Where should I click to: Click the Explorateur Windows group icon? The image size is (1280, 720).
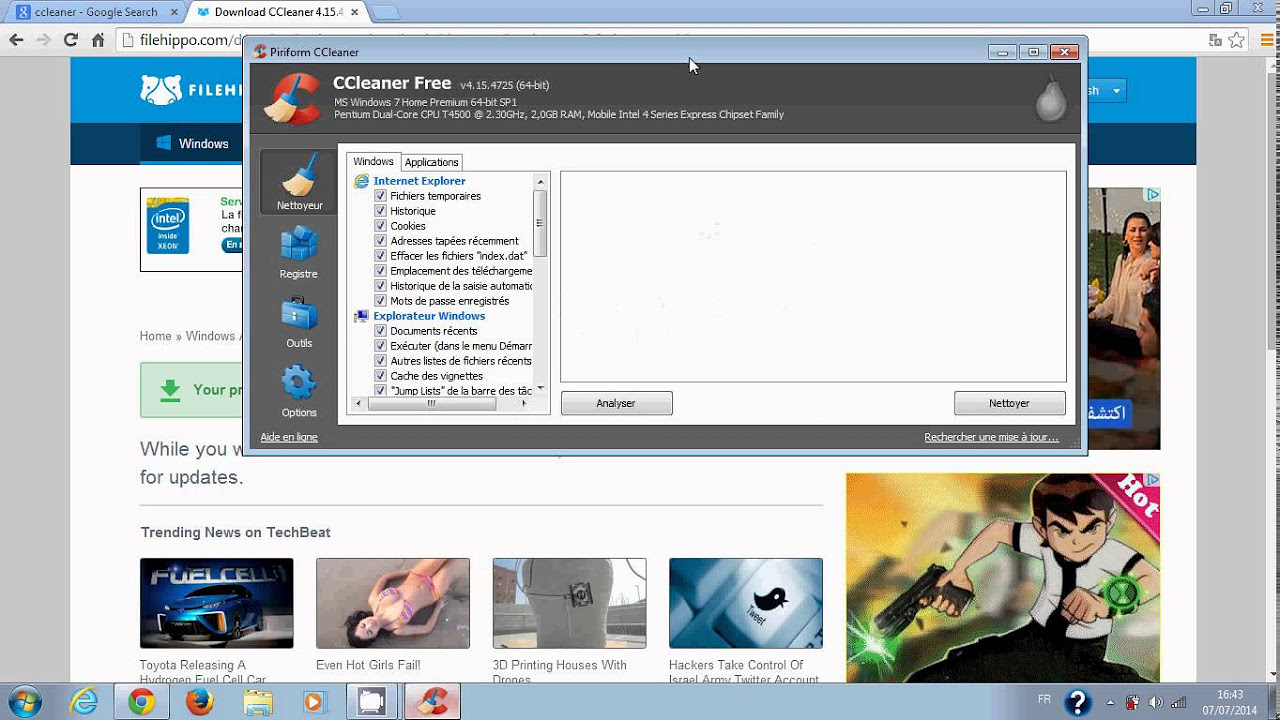(x=361, y=316)
